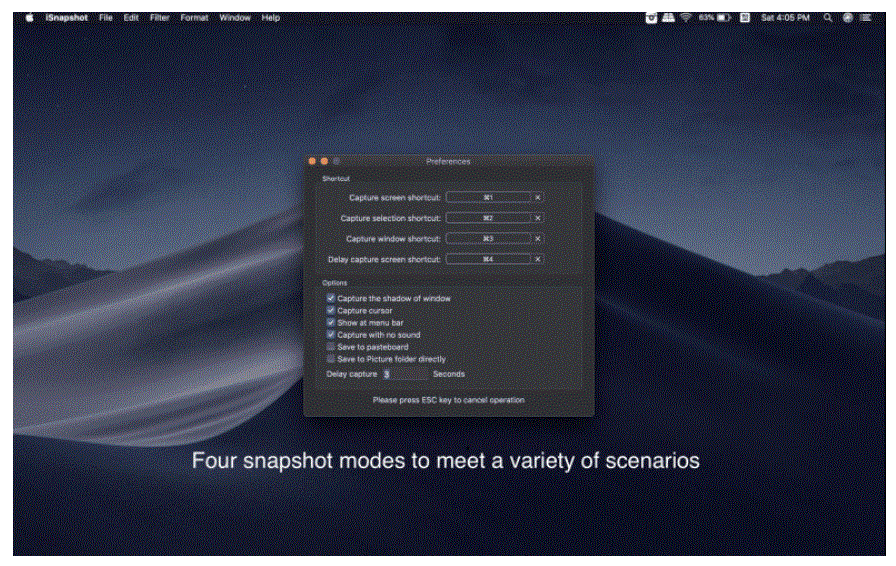Open the Apple menu
This screenshot has height=566, width=896.
point(30,18)
